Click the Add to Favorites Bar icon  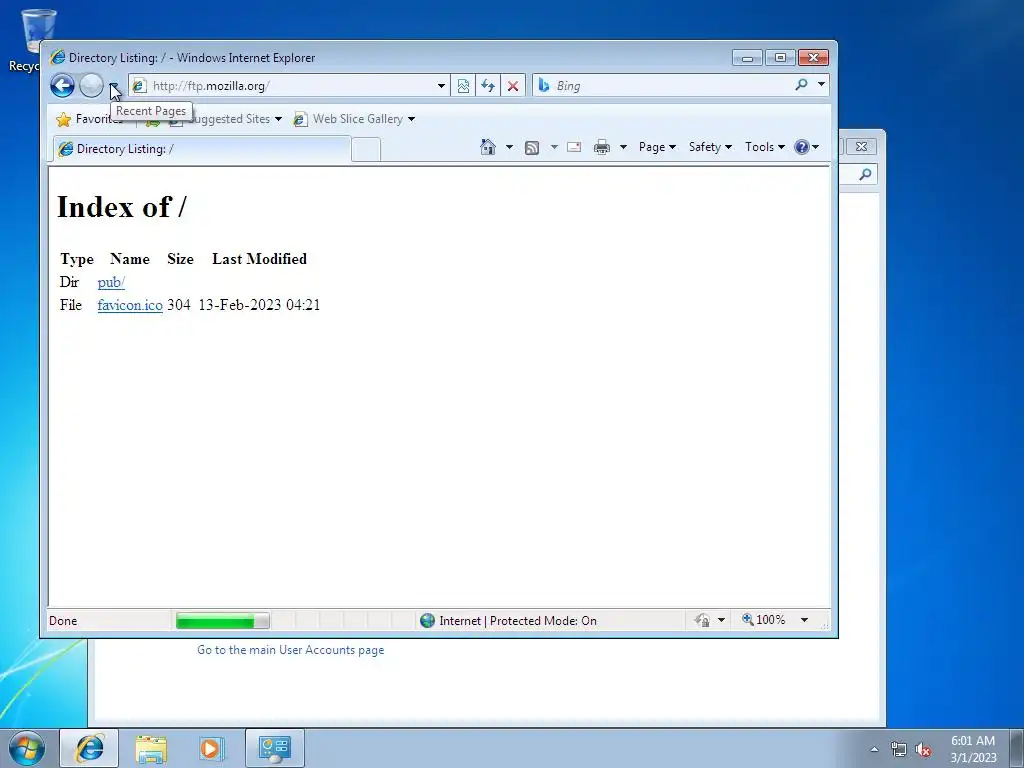point(153,121)
